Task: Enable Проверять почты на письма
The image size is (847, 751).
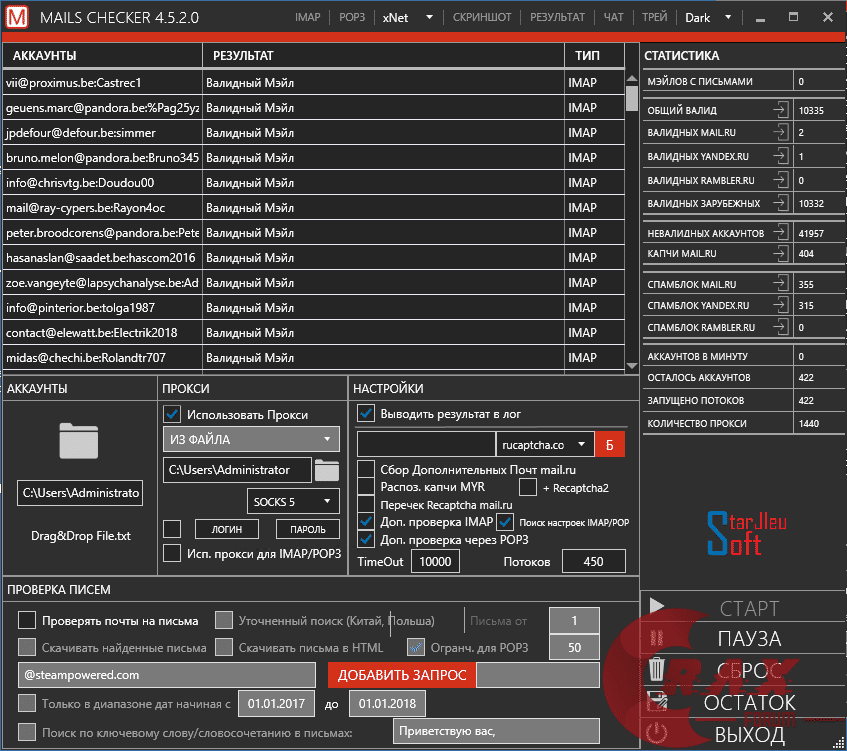Action: [x=27, y=619]
